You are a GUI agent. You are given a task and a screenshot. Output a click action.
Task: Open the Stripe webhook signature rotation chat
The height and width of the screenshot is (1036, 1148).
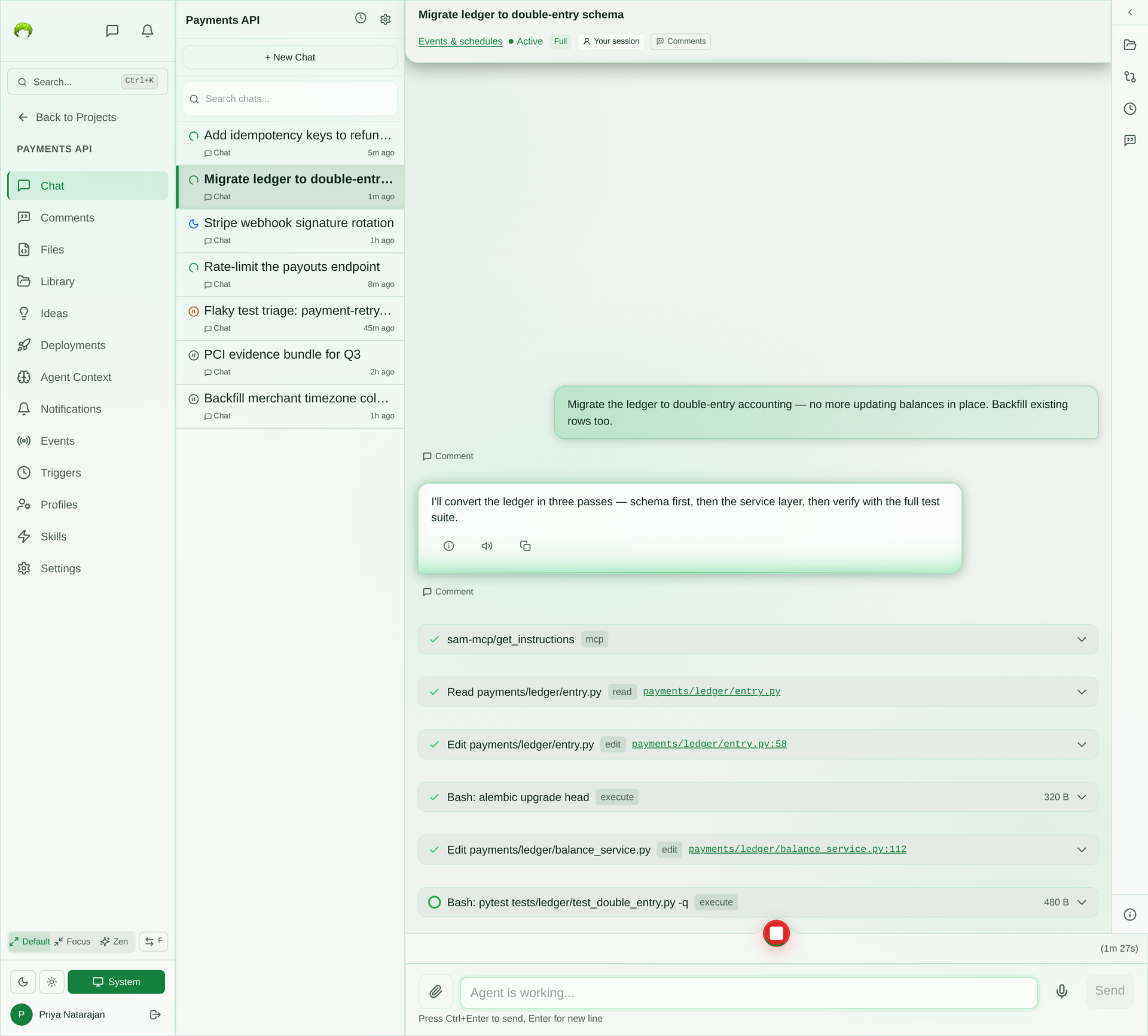click(x=290, y=231)
